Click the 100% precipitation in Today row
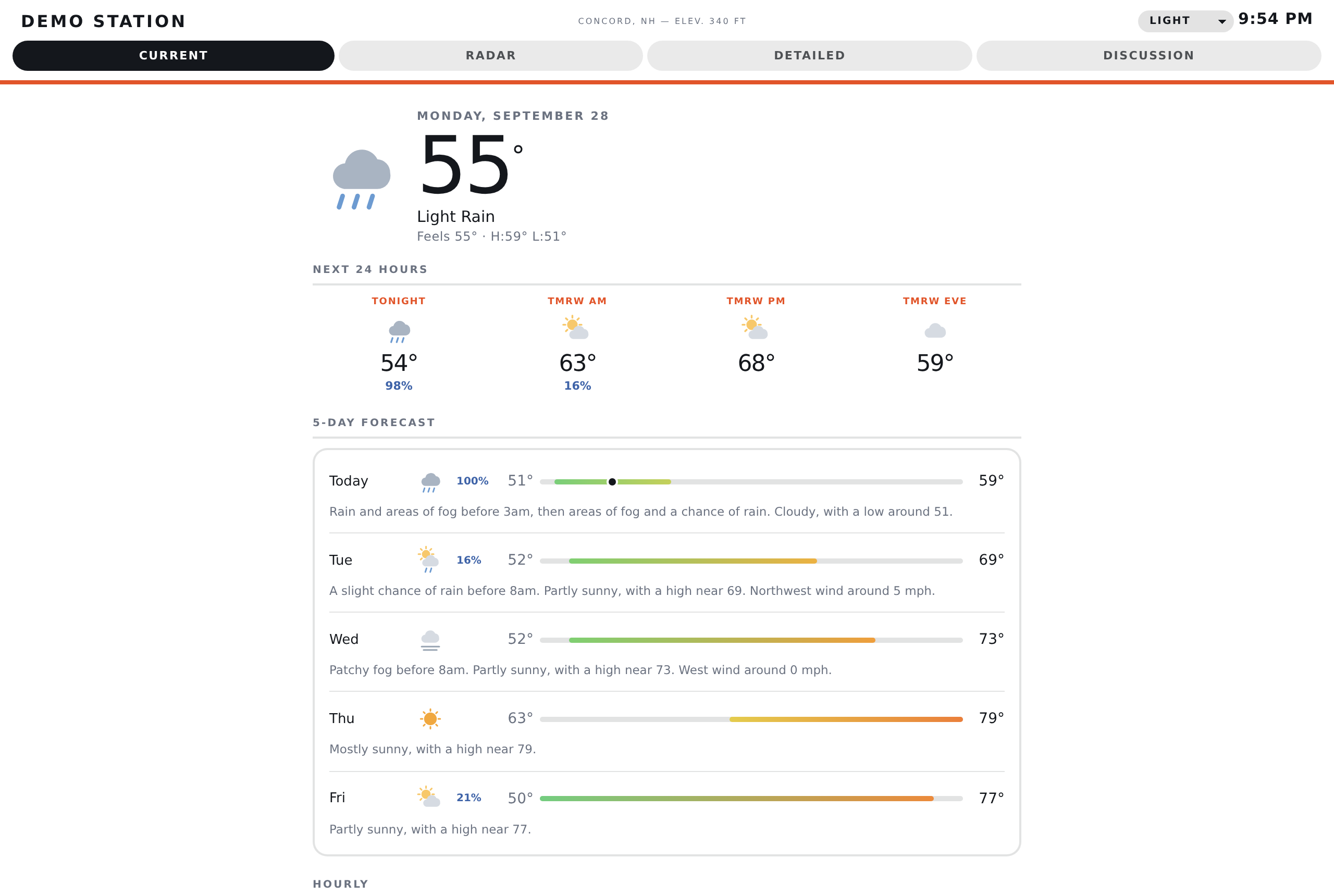The width and height of the screenshot is (1334, 896). tap(472, 481)
